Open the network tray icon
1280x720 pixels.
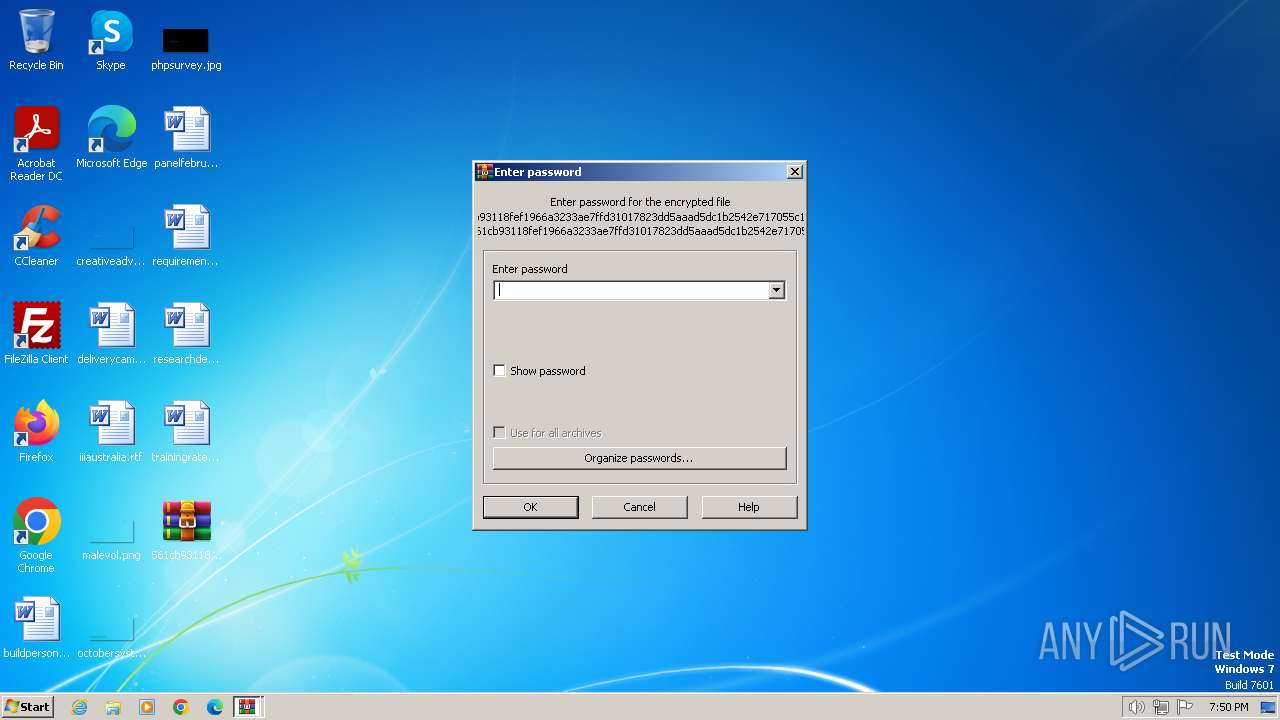1161,707
